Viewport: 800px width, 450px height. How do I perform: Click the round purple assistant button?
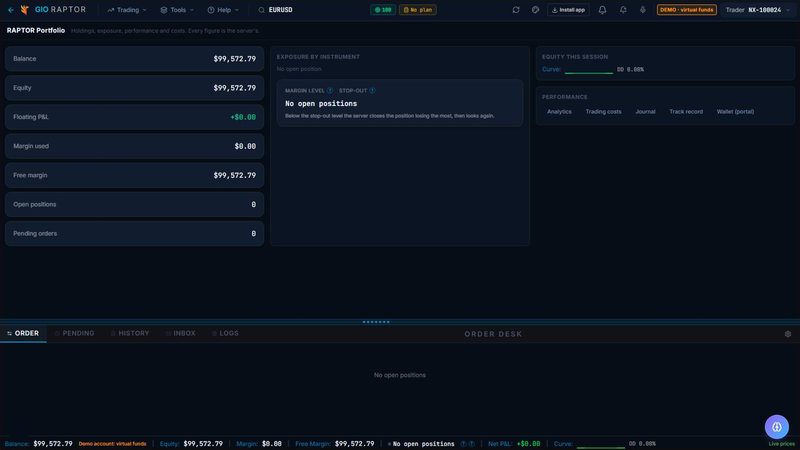pos(777,427)
